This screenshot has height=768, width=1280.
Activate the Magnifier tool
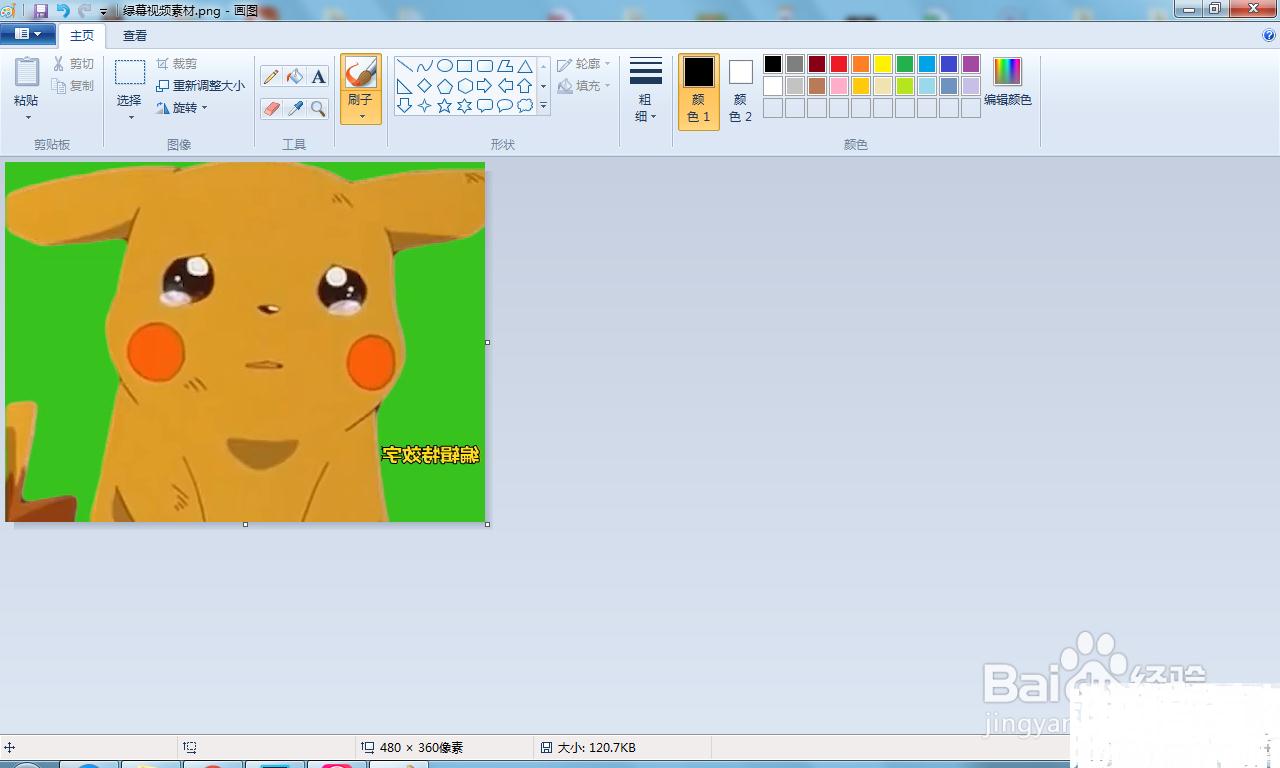[318, 108]
